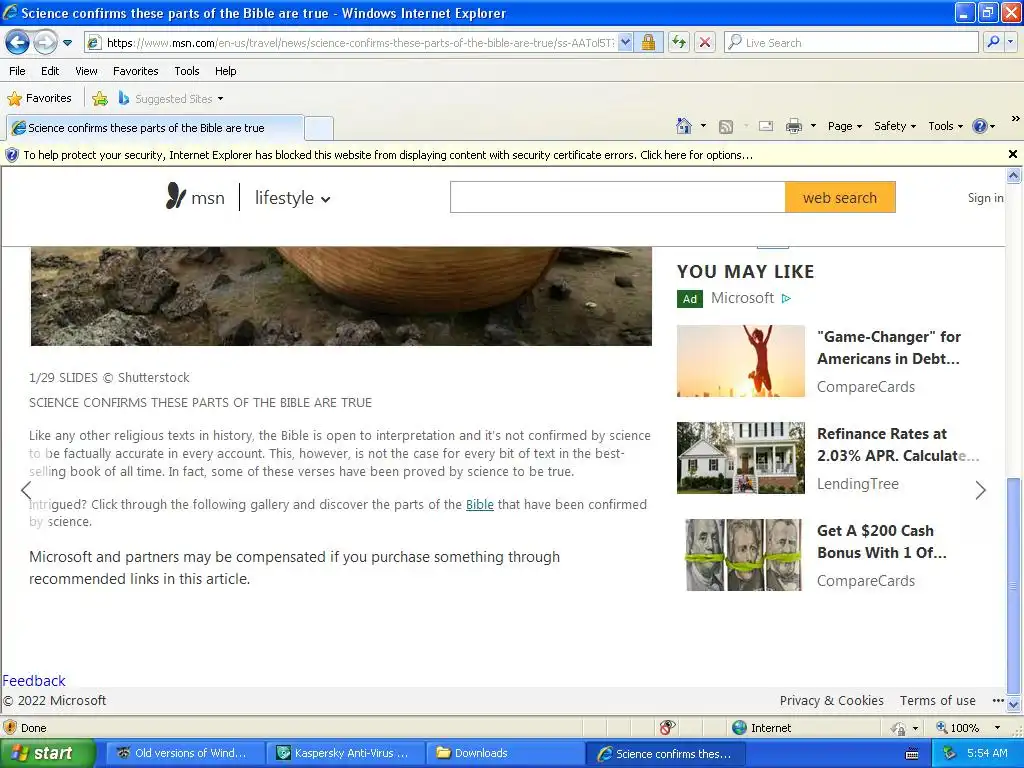Open Terms of use link
This screenshot has width=1024, height=768.
(937, 700)
